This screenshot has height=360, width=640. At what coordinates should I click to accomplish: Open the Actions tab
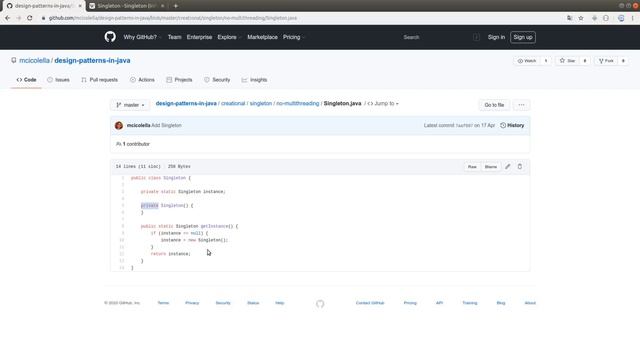click(142, 80)
